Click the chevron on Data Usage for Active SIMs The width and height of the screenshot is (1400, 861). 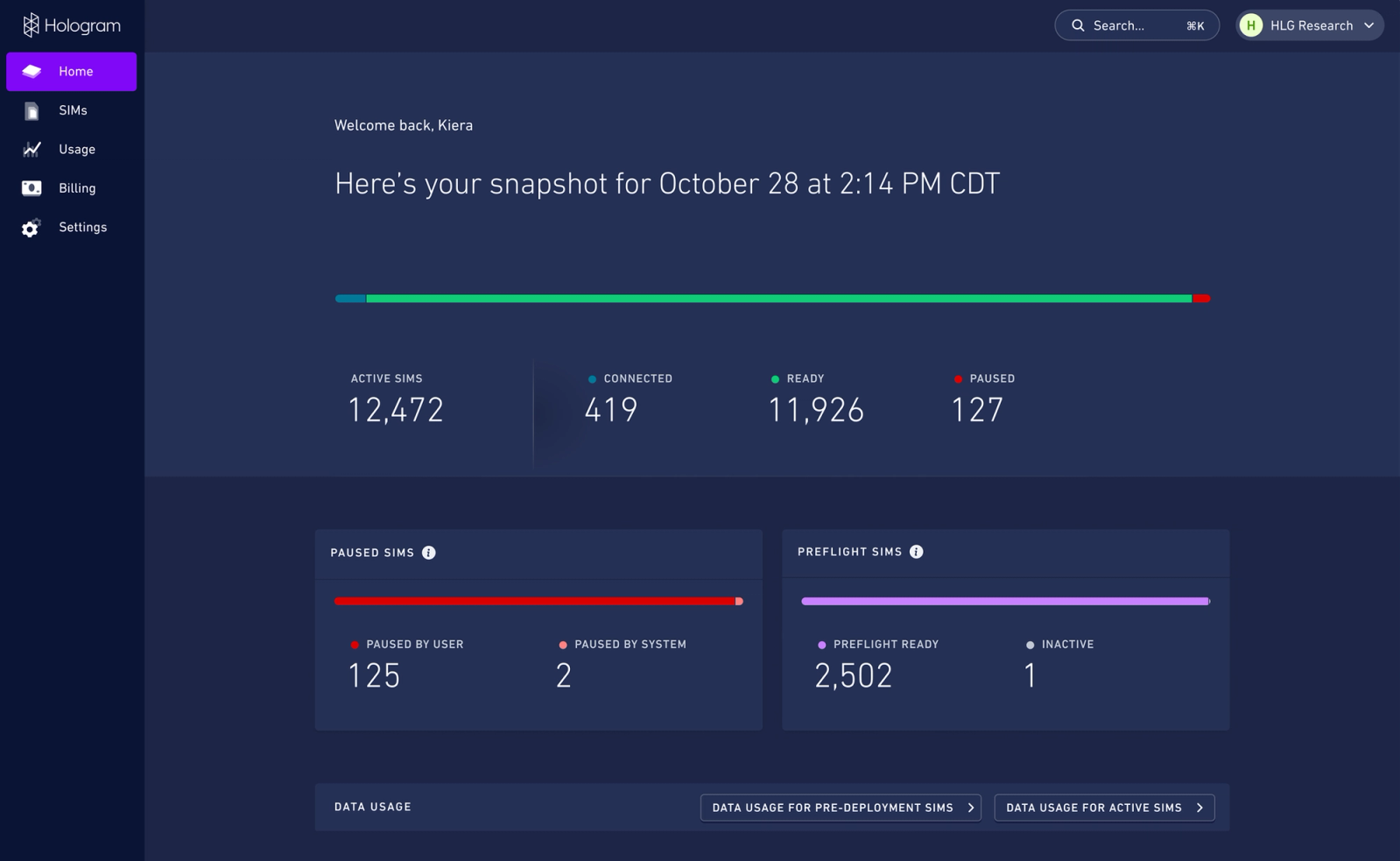[1199, 808]
